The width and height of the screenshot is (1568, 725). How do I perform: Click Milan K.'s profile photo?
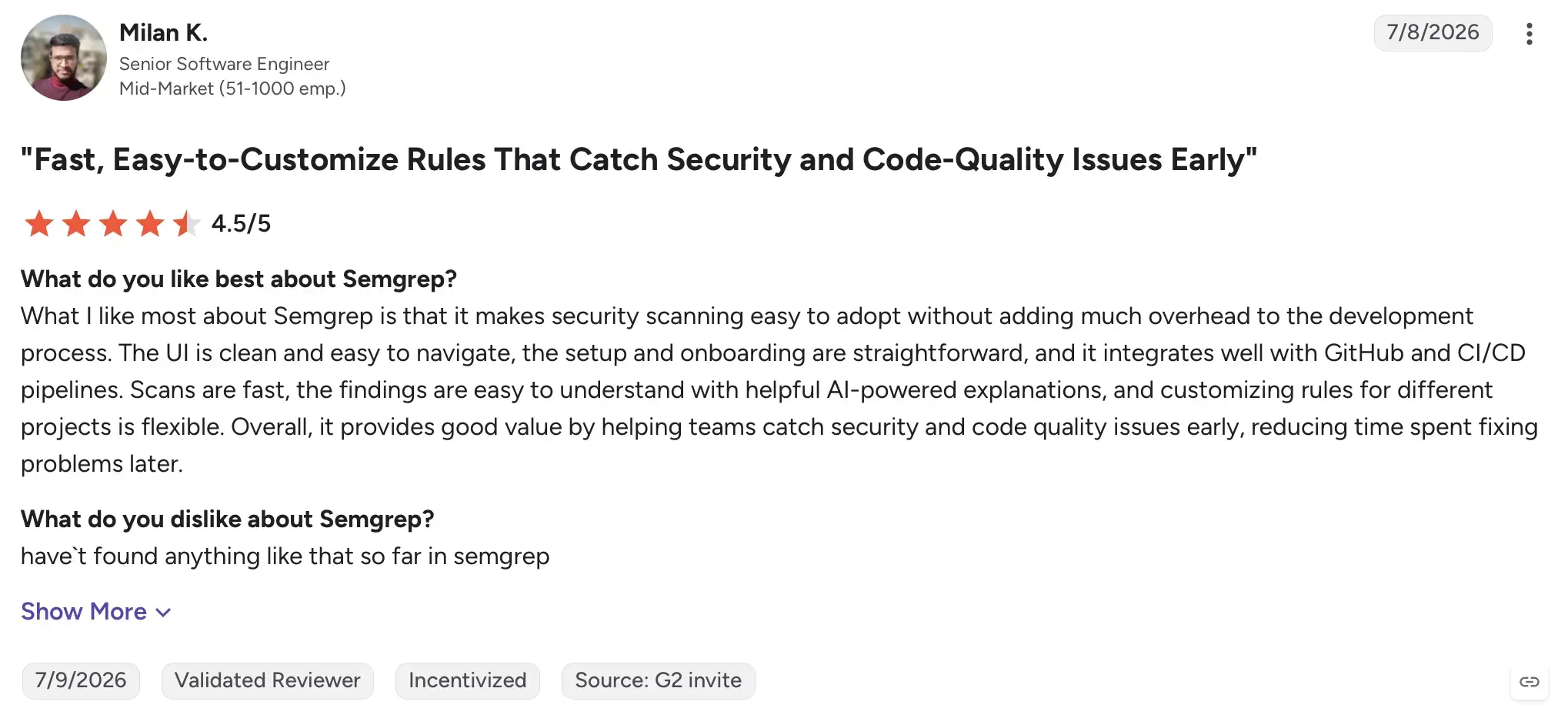pos(64,58)
